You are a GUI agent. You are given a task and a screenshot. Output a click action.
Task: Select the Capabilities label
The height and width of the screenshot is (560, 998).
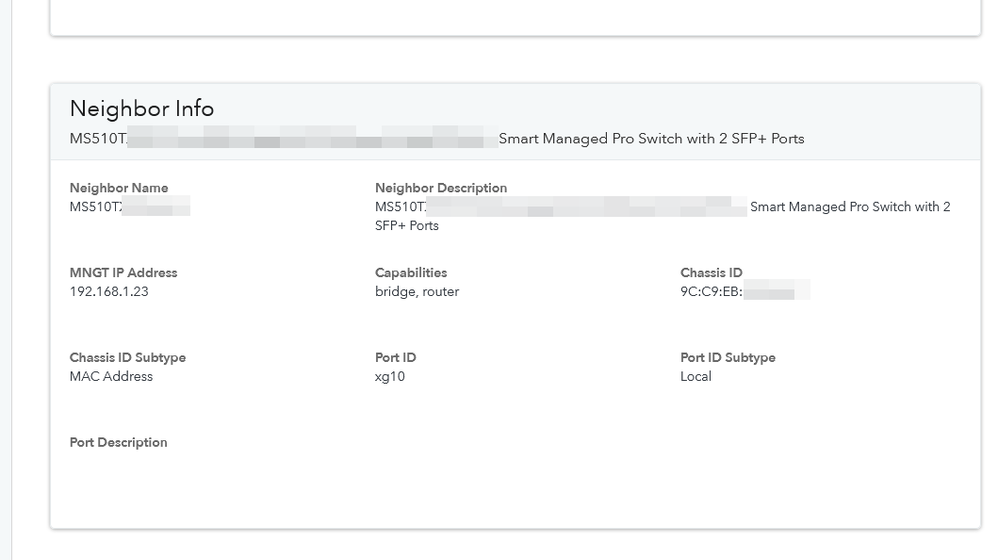(x=411, y=272)
